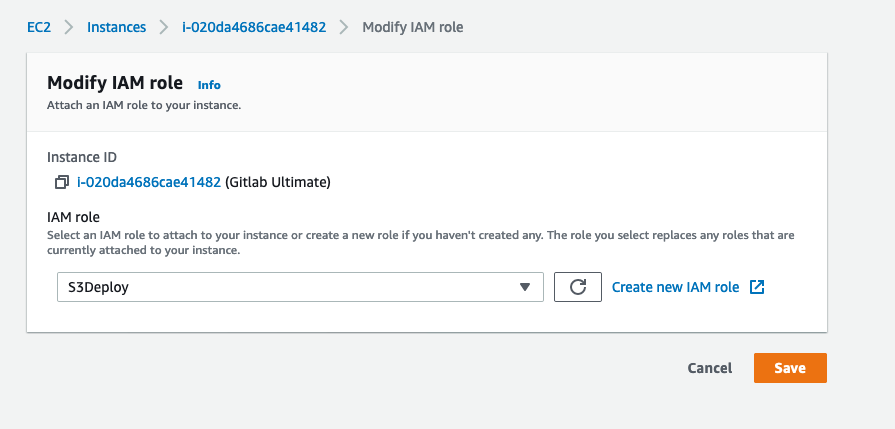Click the external-link icon beside Create new IAM role

click(757, 287)
